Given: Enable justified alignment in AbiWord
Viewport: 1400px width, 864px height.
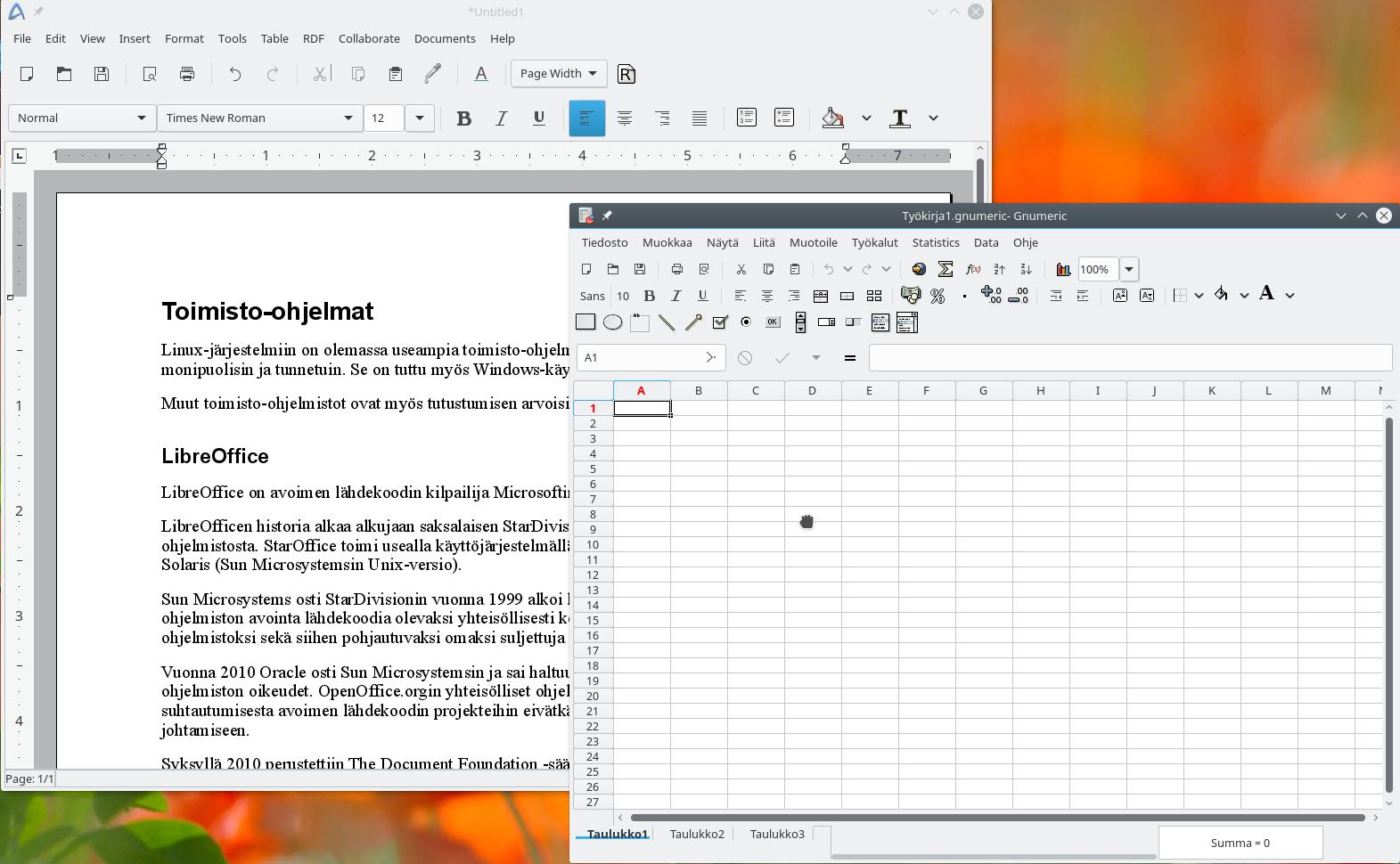Looking at the screenshot, I should point(700,118).
